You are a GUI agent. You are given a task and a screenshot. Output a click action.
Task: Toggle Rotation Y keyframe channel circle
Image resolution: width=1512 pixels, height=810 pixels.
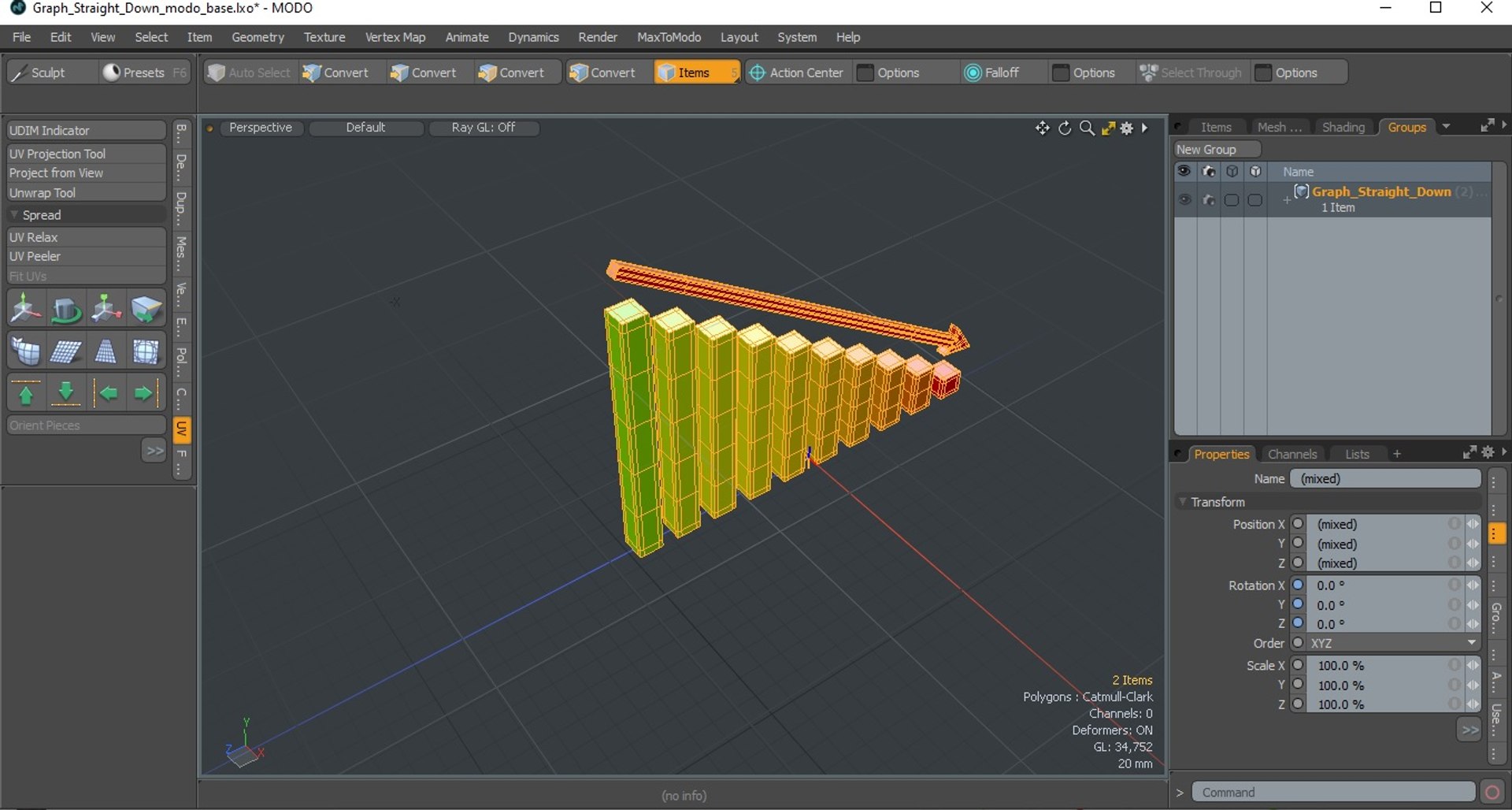coord(1299,604)
